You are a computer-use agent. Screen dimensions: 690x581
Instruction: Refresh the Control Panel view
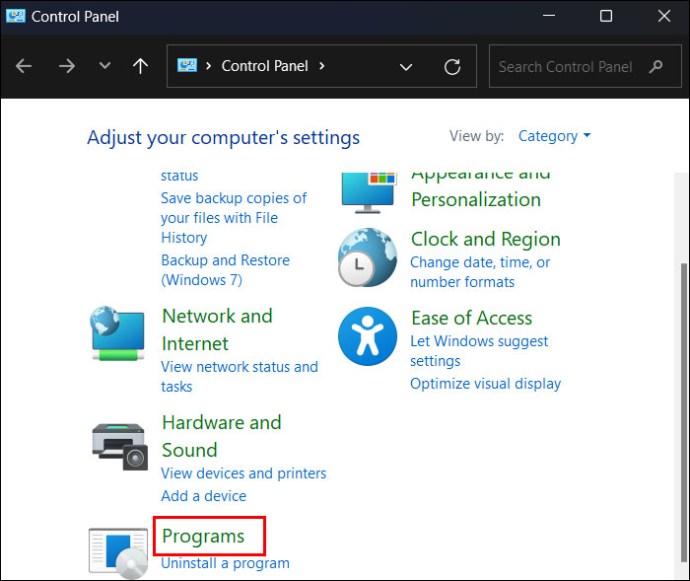pyautogui.click(x=452, y=67)
